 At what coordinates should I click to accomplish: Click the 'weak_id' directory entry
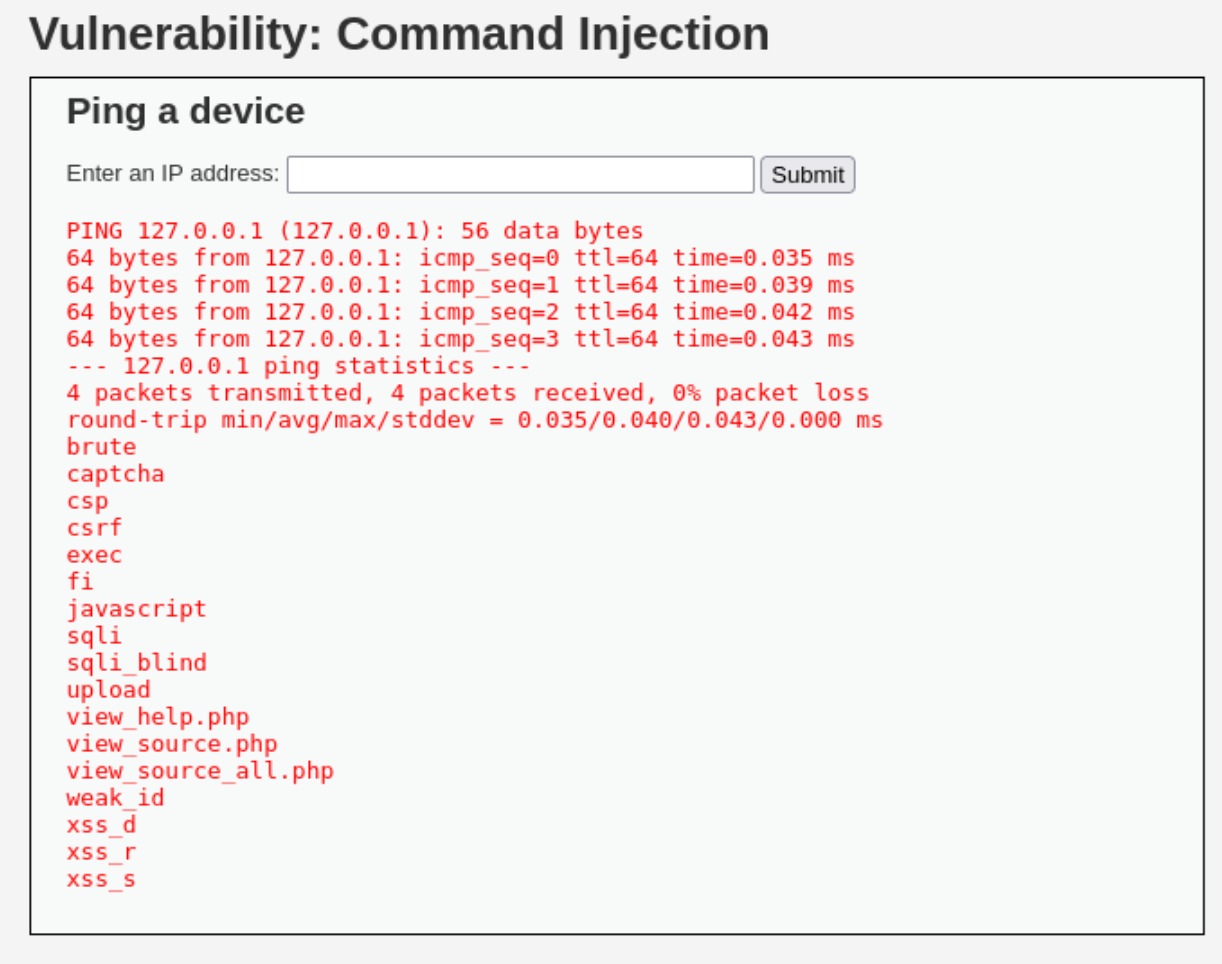click(115, 798)
